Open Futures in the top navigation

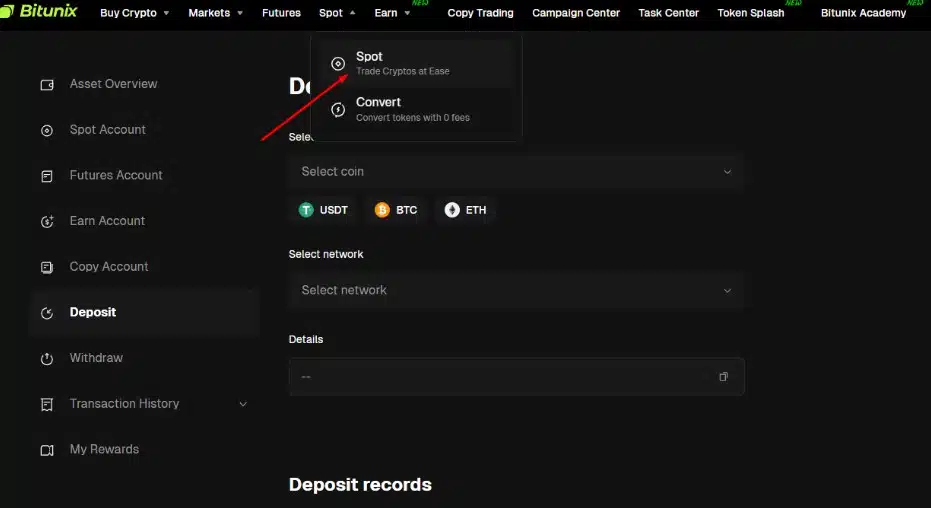pyautogui.click(x=281, y=12)
